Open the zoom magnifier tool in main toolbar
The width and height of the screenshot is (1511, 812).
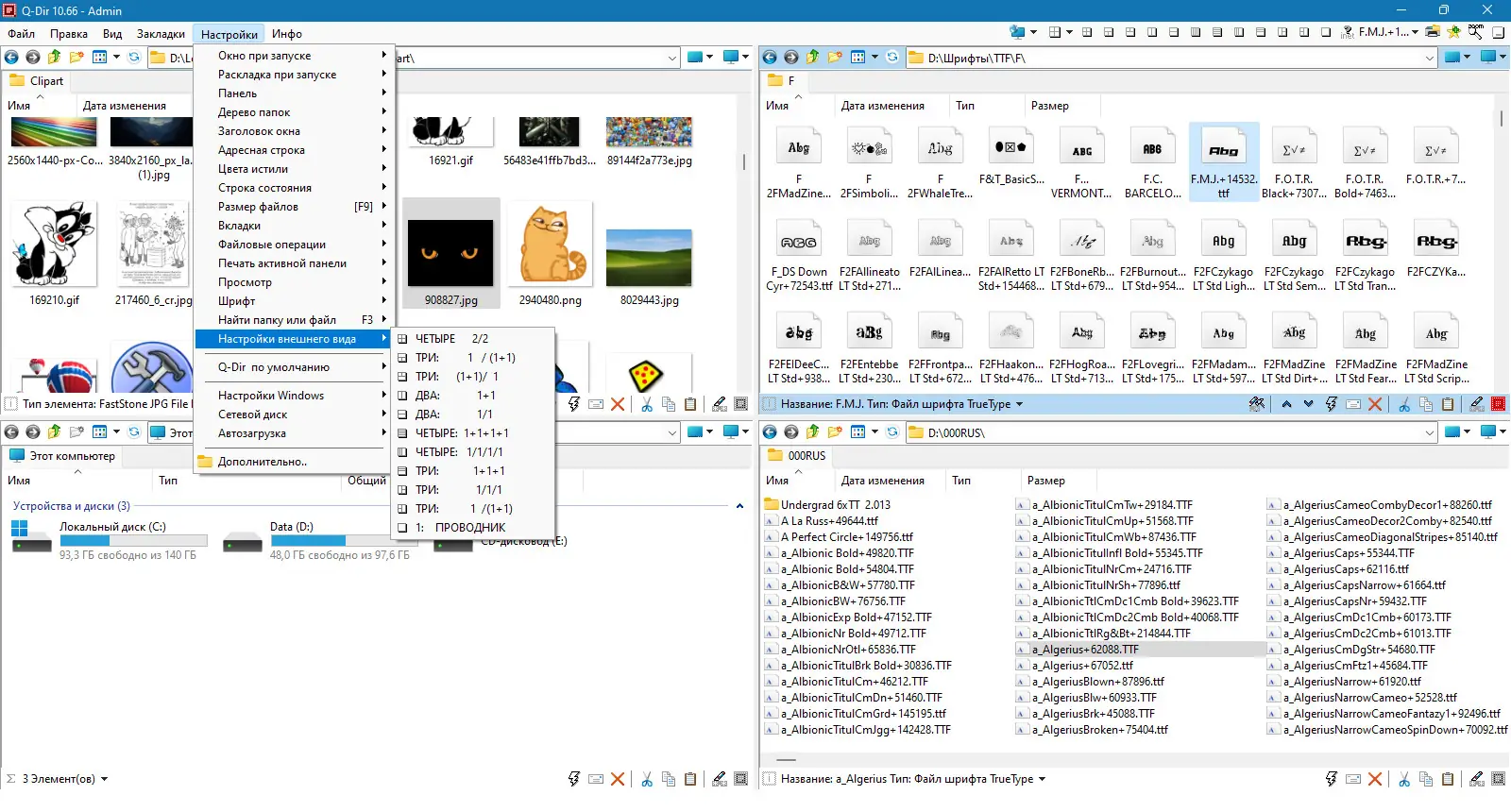click(1476, 31)
